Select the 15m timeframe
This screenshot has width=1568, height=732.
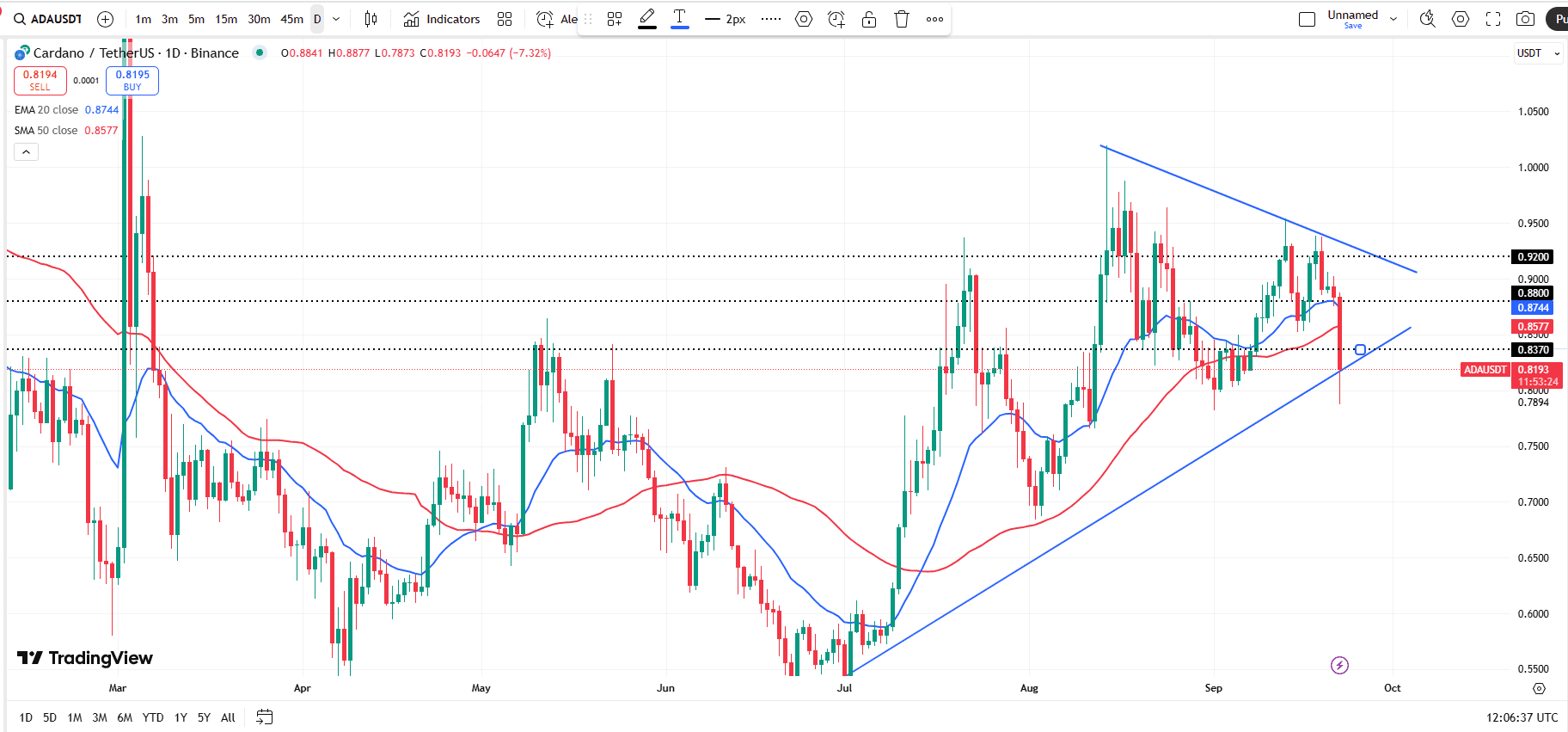(x=226, y=19)
